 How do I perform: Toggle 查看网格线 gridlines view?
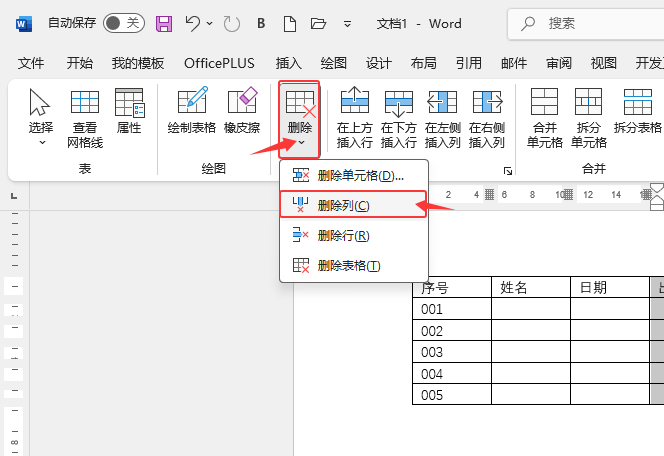pyautogui.click(x=85, y=119)
